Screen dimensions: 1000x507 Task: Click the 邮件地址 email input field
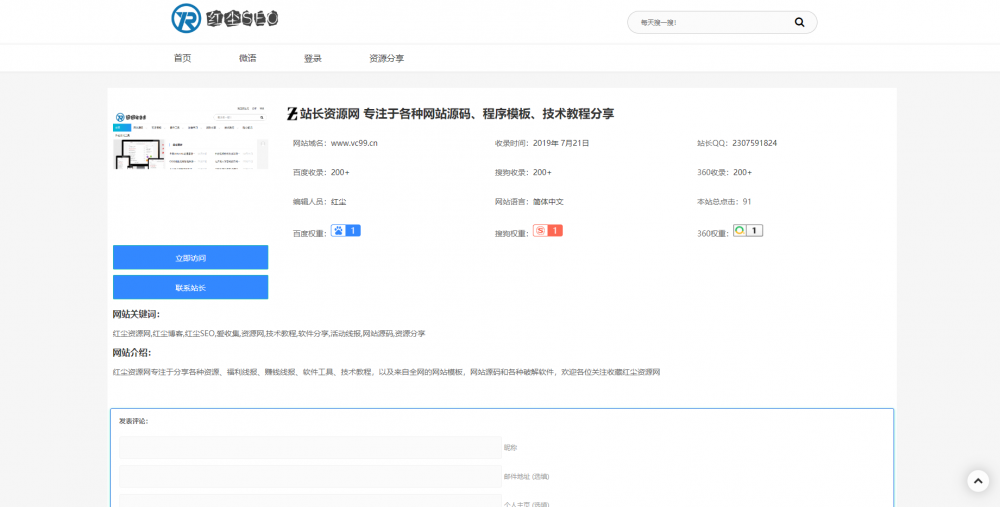(x=309, y=476)
